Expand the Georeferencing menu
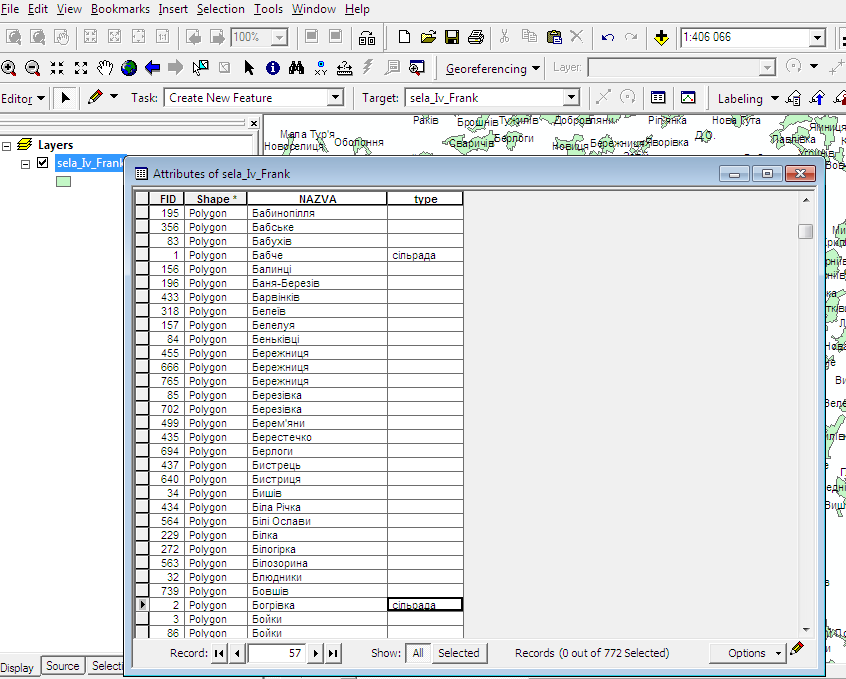846x679 pixels. point(493,69)
